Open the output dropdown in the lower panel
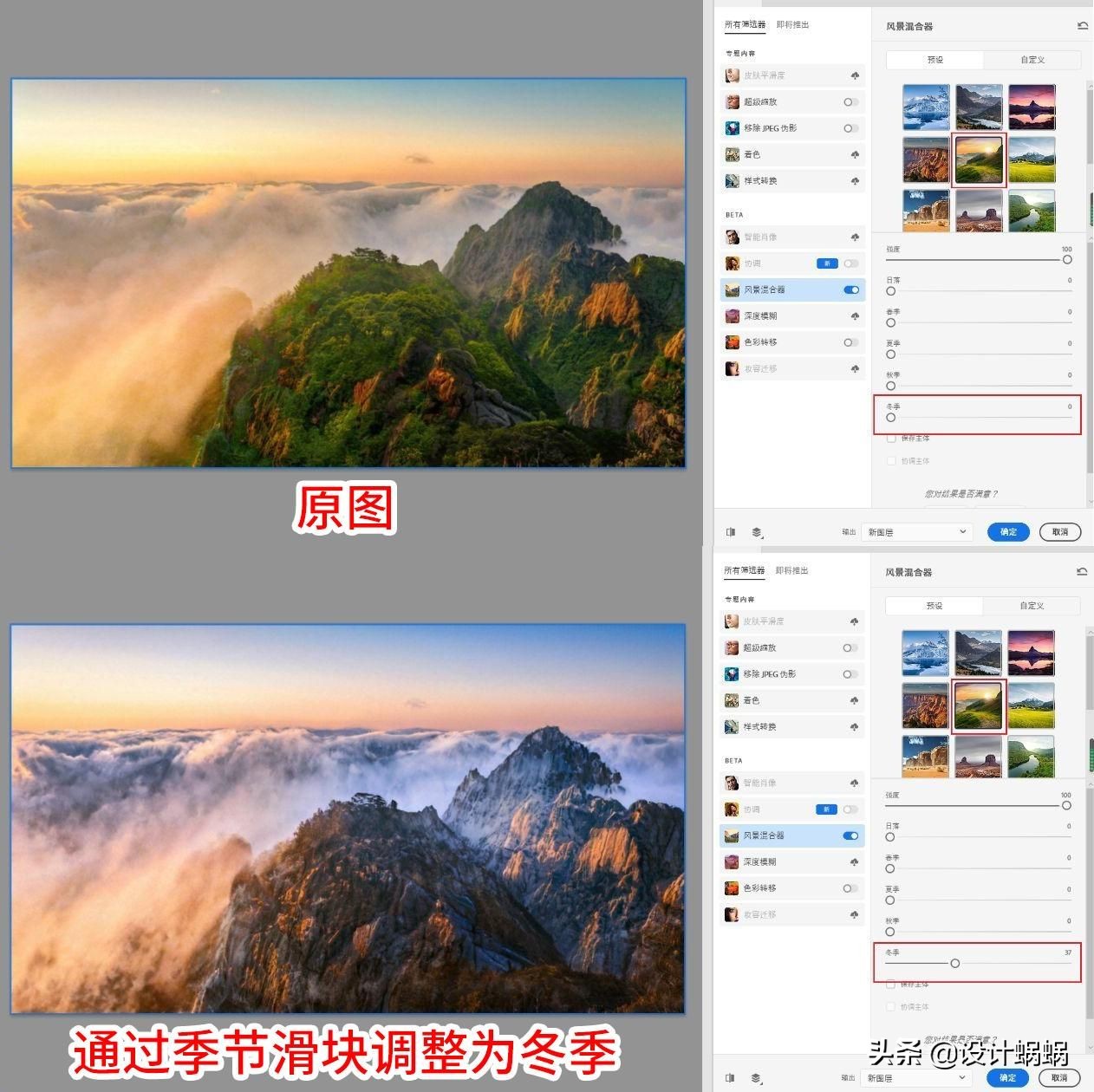 tap(915, 1080)
